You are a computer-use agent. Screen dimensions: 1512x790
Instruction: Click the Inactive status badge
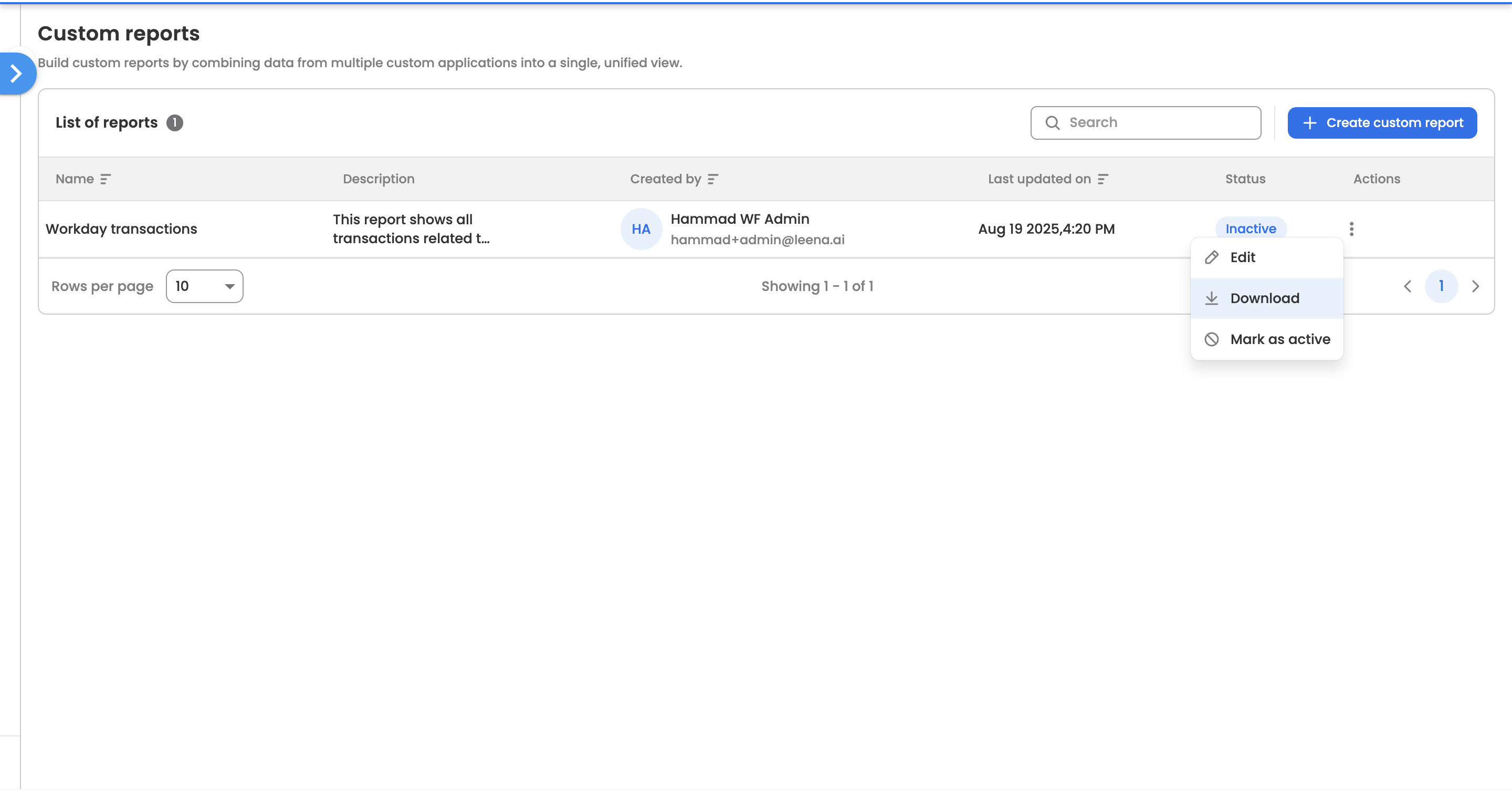point(1250,229)
